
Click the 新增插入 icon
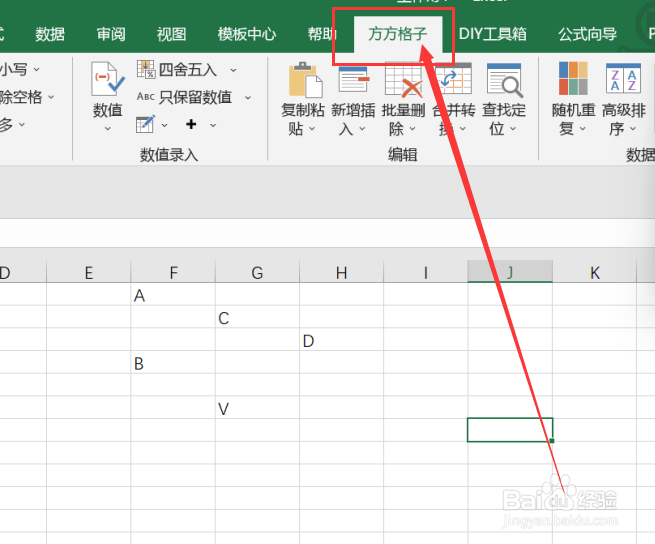[354, 79]
